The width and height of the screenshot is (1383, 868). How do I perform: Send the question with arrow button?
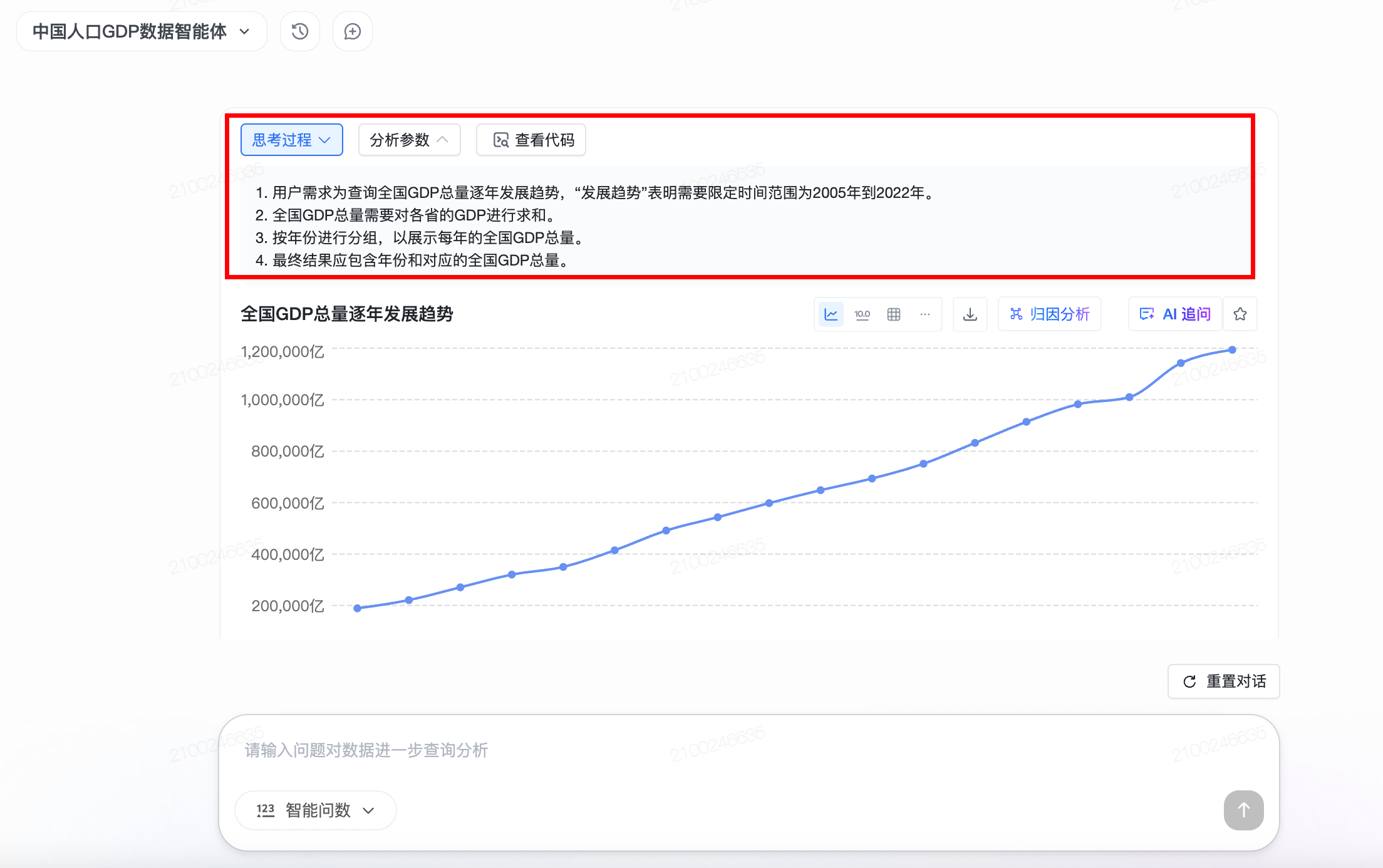(x=1244, y=810)
